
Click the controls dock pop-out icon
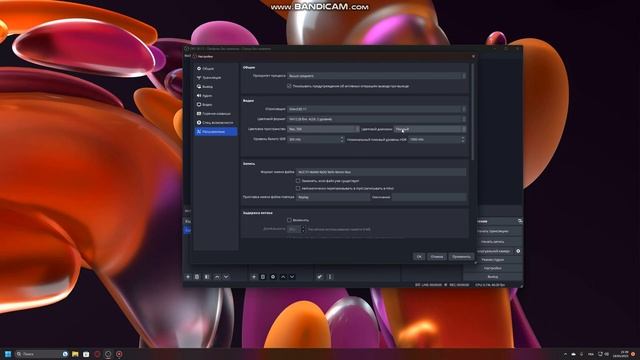click(x=520, y=221)
